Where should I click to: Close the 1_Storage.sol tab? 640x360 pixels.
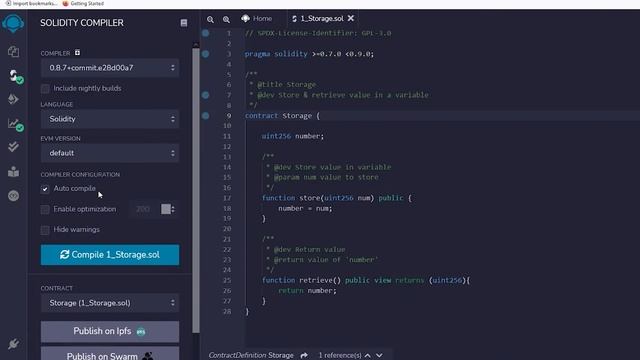tap(351, 18)
